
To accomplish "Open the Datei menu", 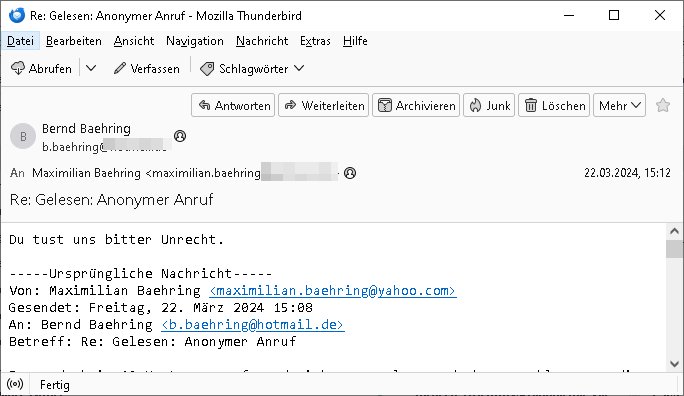I will point(21,41).
